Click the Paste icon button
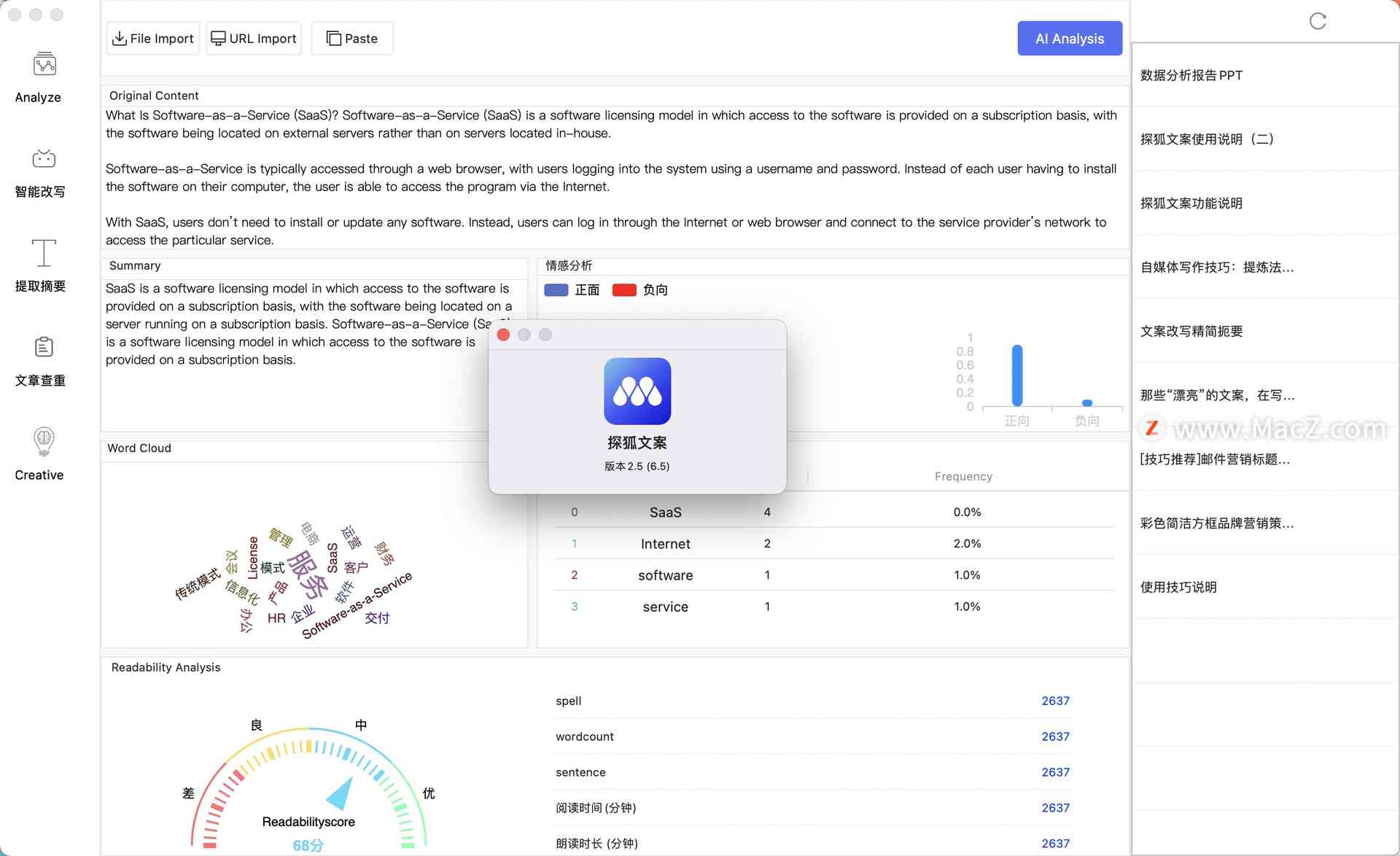The height and width of the screenshot is (856, 1400). tap(351, 38)
